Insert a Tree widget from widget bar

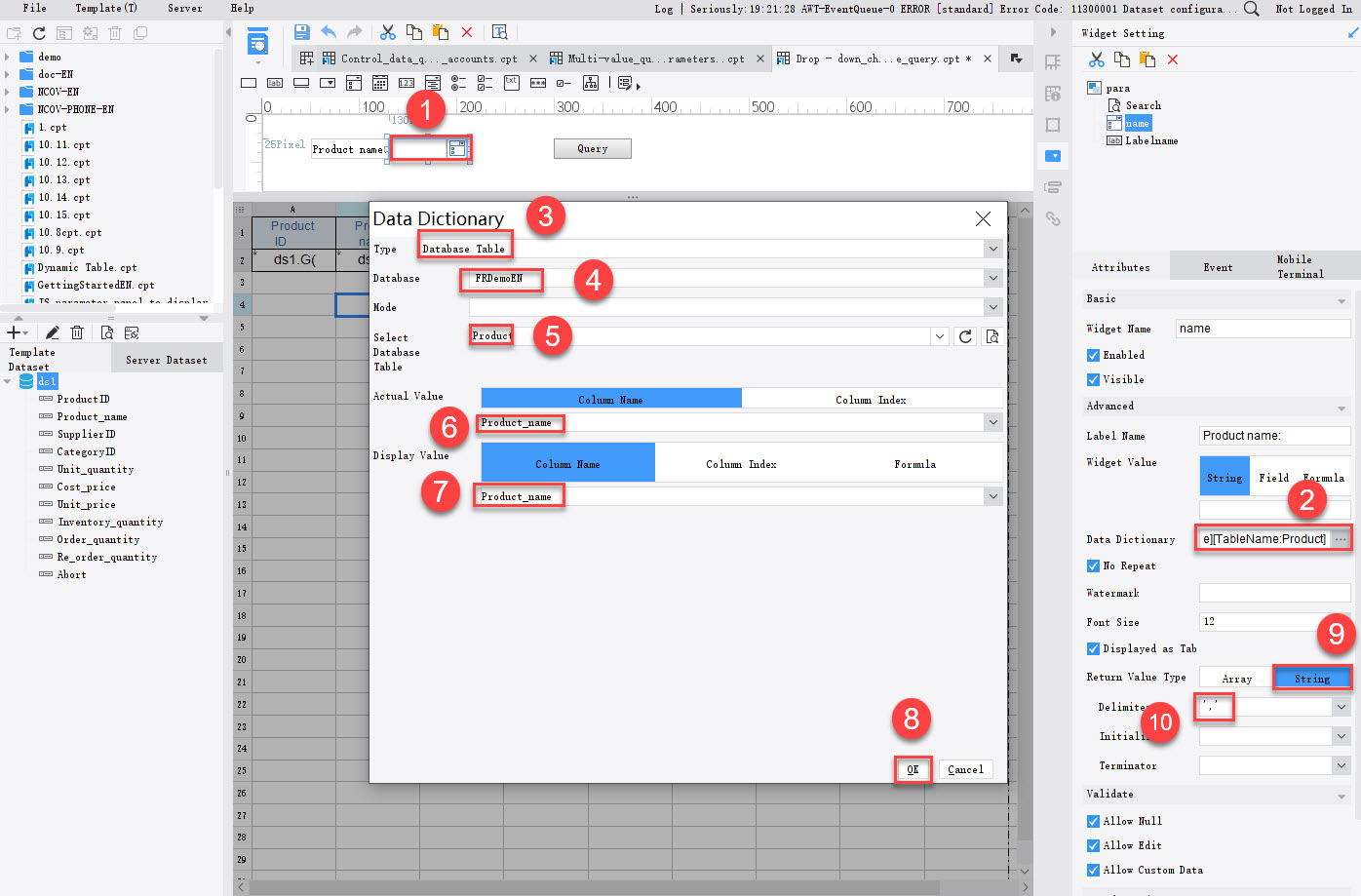(591, 83)
